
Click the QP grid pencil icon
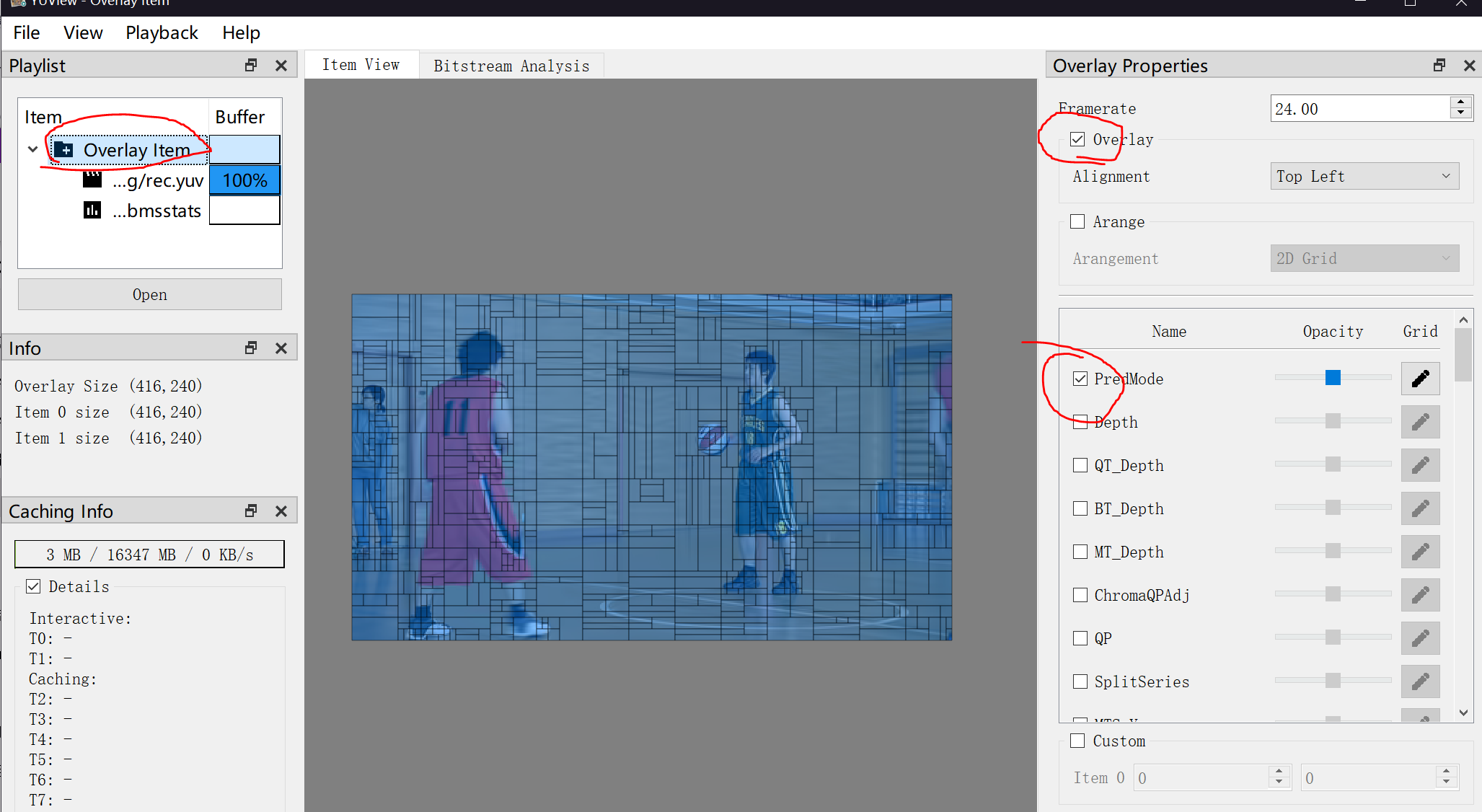pos(1420,638)
